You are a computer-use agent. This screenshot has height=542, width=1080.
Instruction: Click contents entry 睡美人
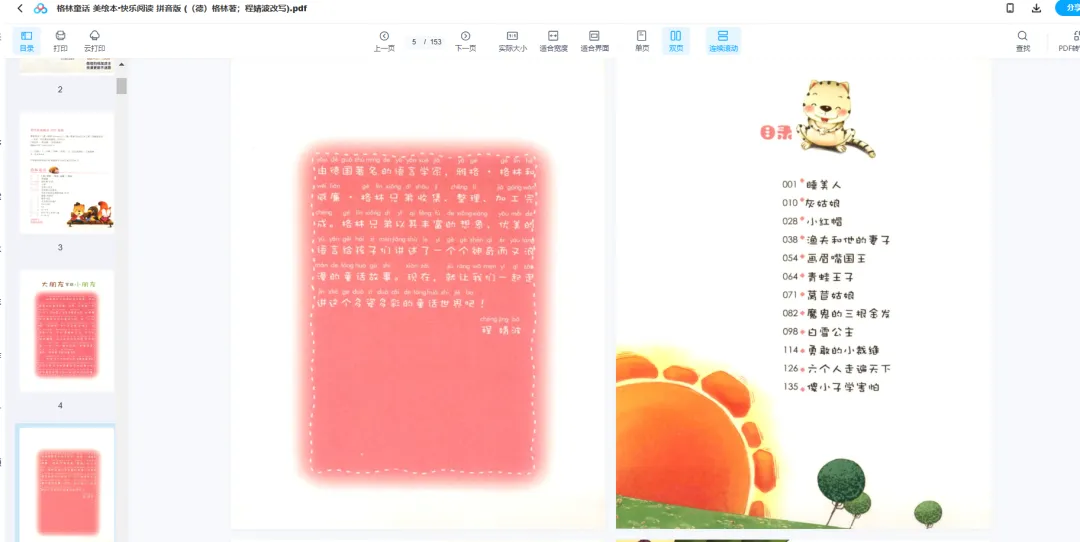pos(824,185)
